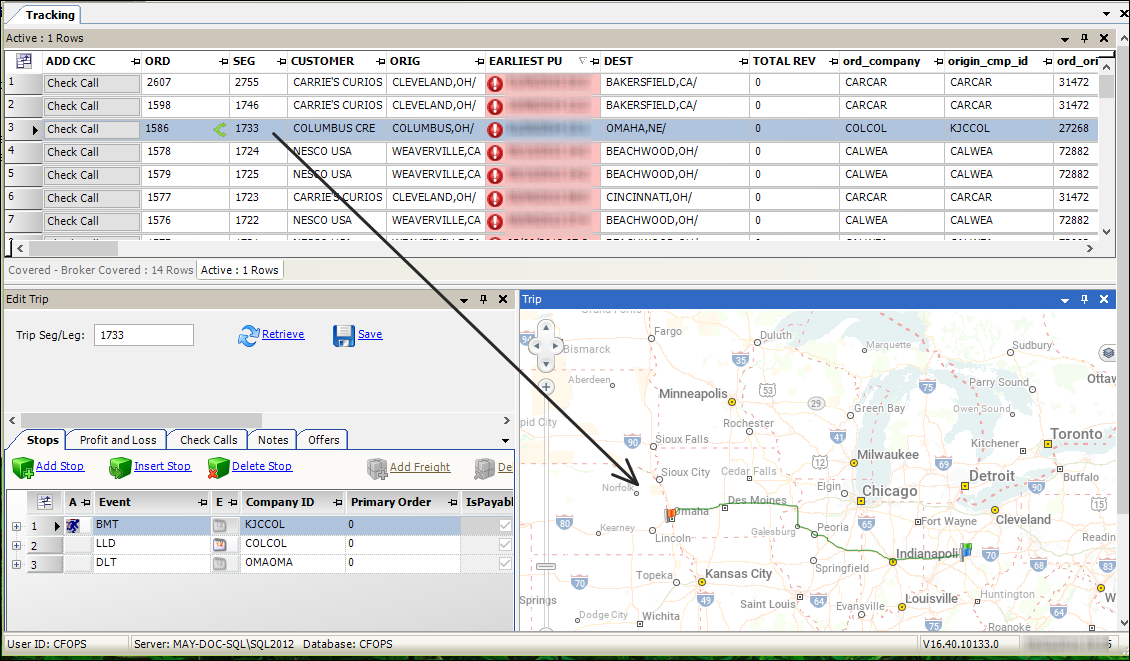Open Stops grid column chooser icon
The width and height of the screenshot is (1130, 661).
45,502
